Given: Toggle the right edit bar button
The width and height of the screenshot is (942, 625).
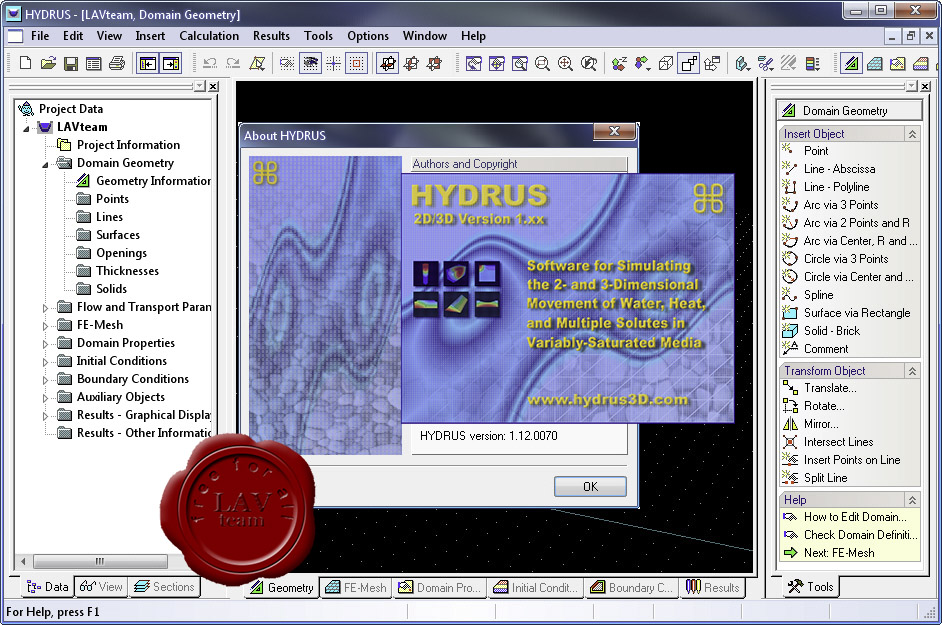Looking at the screenshot, I should point(171,63).
